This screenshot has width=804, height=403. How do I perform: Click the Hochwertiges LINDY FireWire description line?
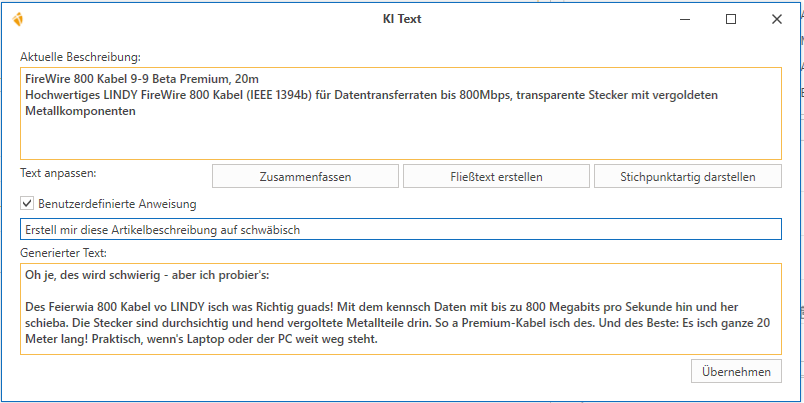pos(300,95)
